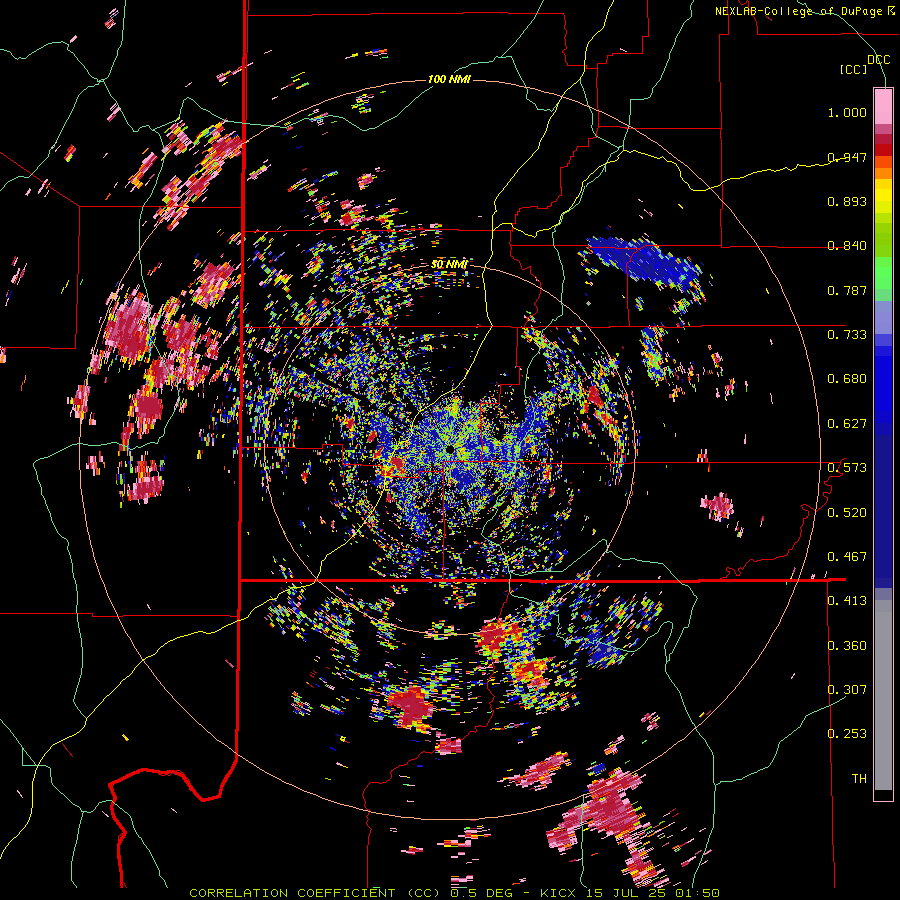Click the 50 NMI range ring label
This screenshot has height=900, width=900.
[449, 264]
